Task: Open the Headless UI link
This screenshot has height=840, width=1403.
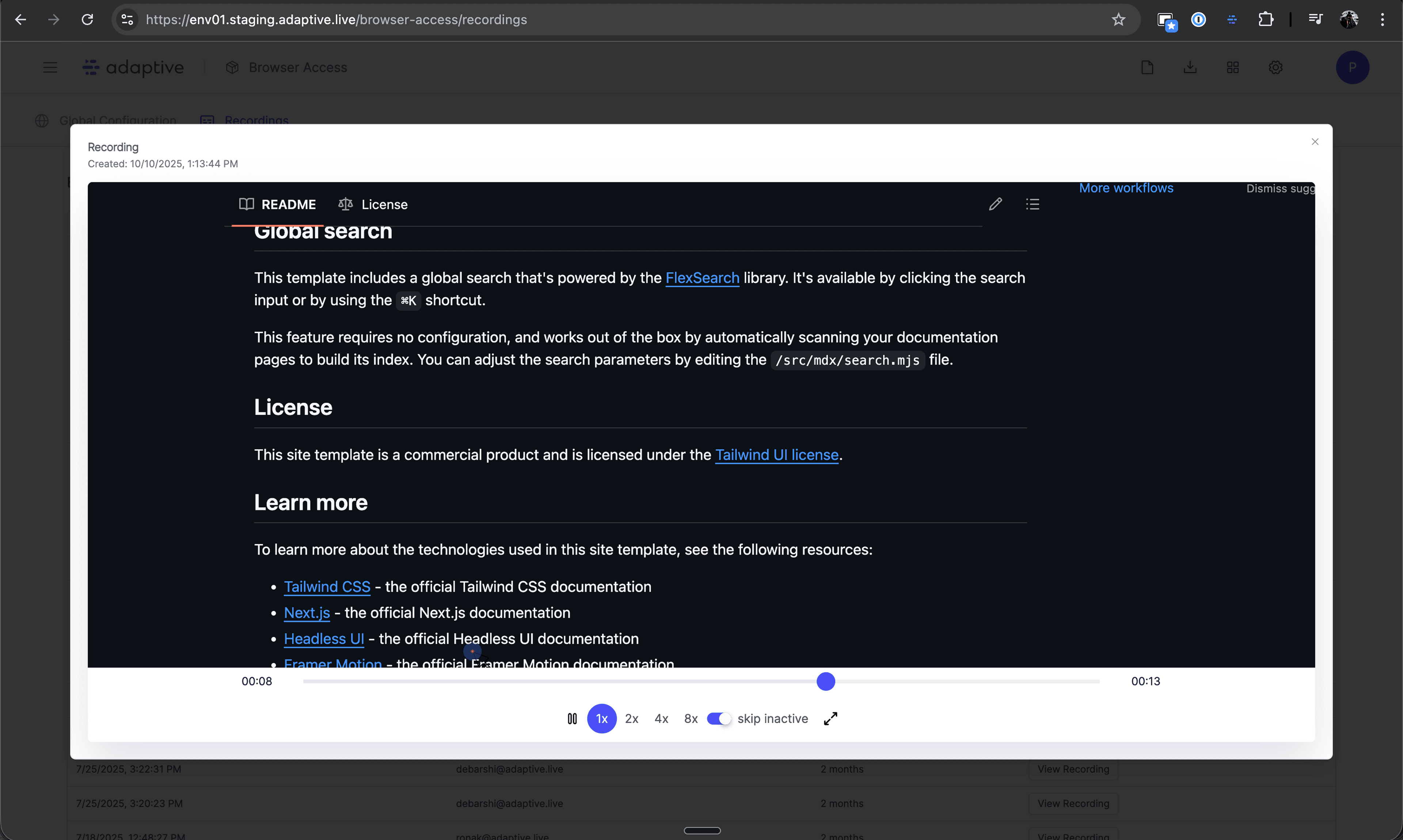Action: coord(324,639)
